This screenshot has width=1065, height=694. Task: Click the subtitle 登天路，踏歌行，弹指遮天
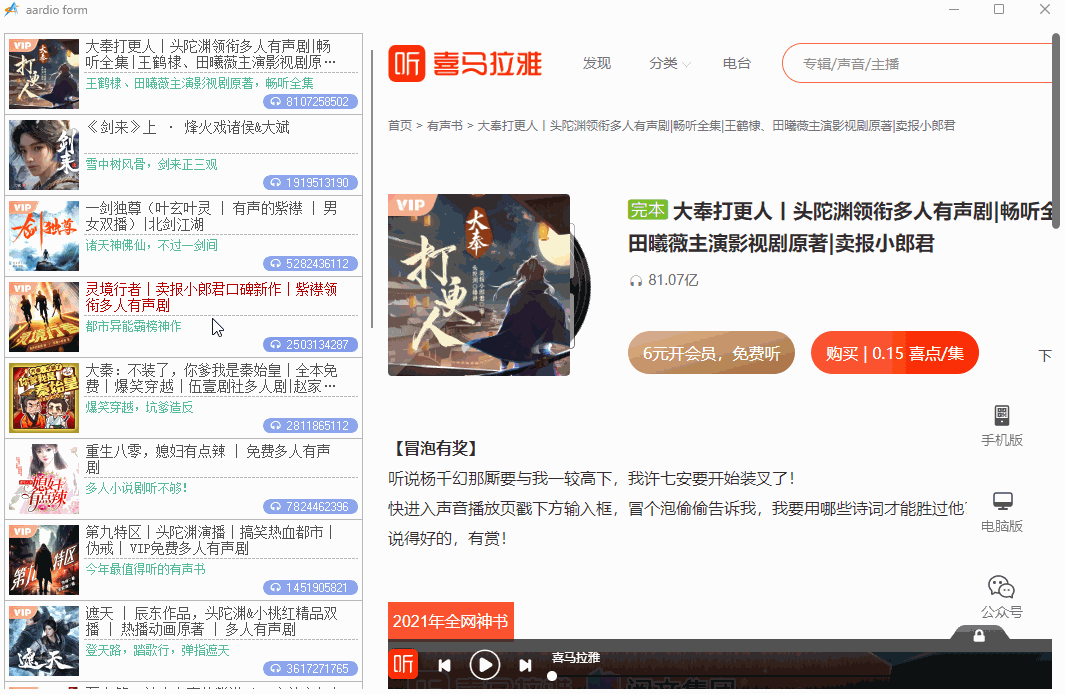[158, 651]
